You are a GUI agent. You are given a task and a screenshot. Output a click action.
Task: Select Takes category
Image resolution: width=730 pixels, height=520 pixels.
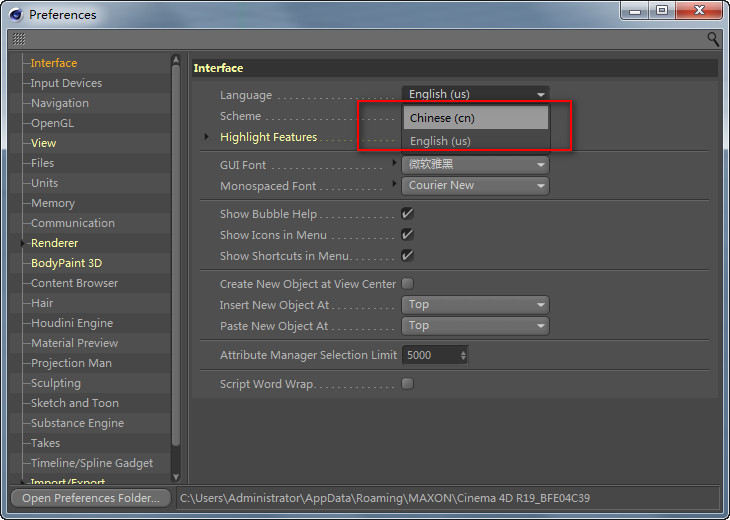pos(45,443)
